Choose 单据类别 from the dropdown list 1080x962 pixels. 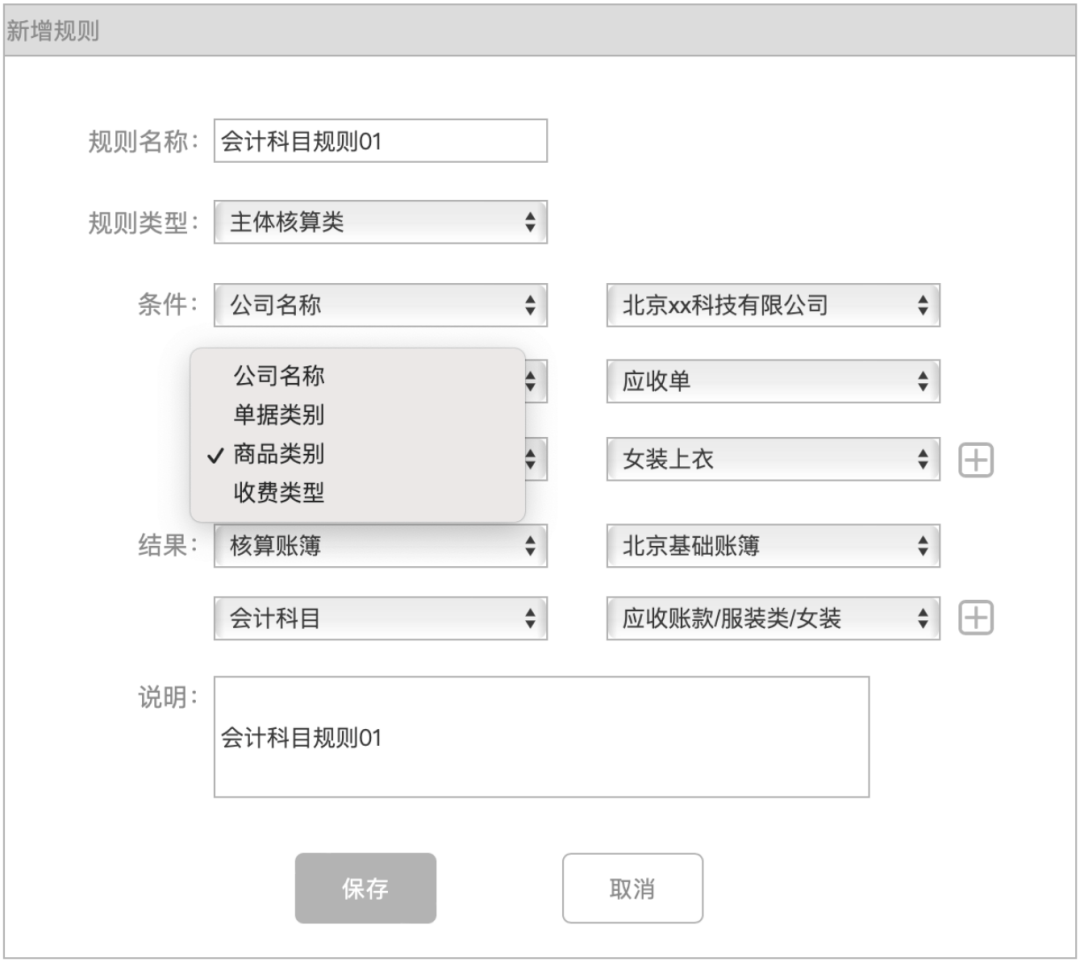(279, 415)
